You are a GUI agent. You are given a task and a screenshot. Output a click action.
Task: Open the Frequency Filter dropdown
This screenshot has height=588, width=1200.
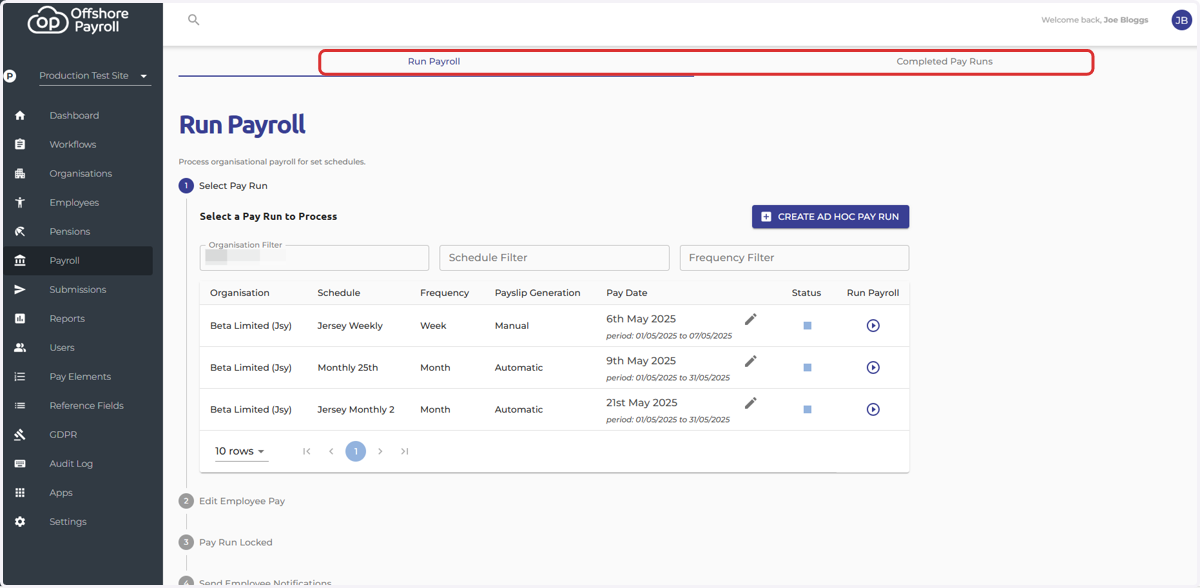tap(794, 257)
